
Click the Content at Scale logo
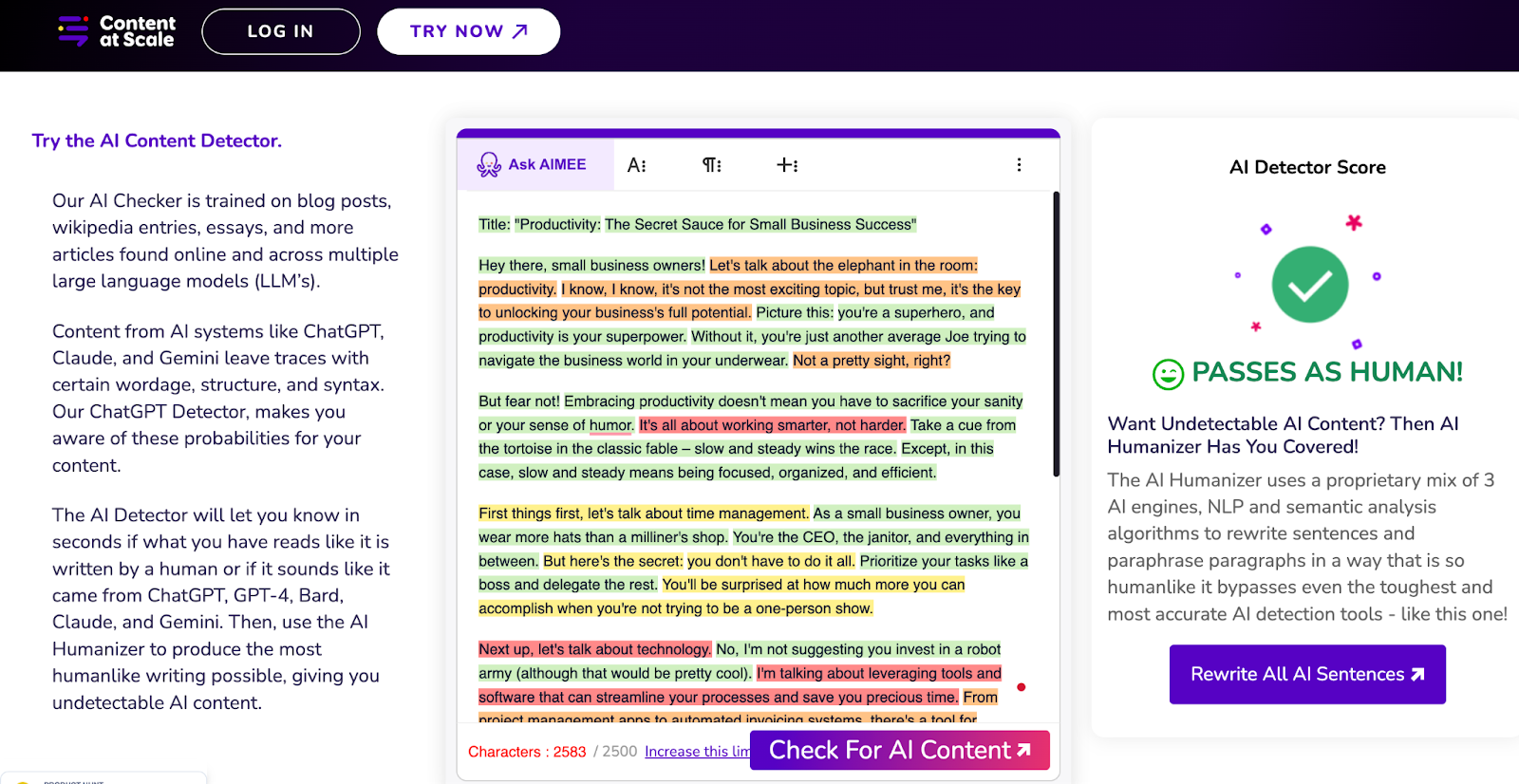117,31
